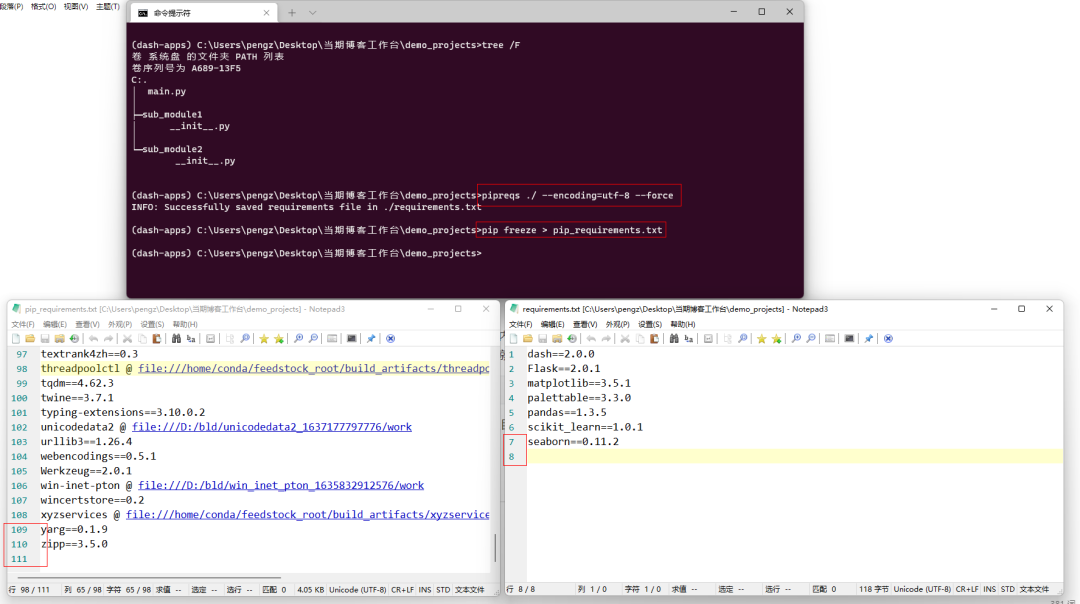
Task: Click the New document icon in the requirements.txt toolbar
Action: click(x=513, y=338)
